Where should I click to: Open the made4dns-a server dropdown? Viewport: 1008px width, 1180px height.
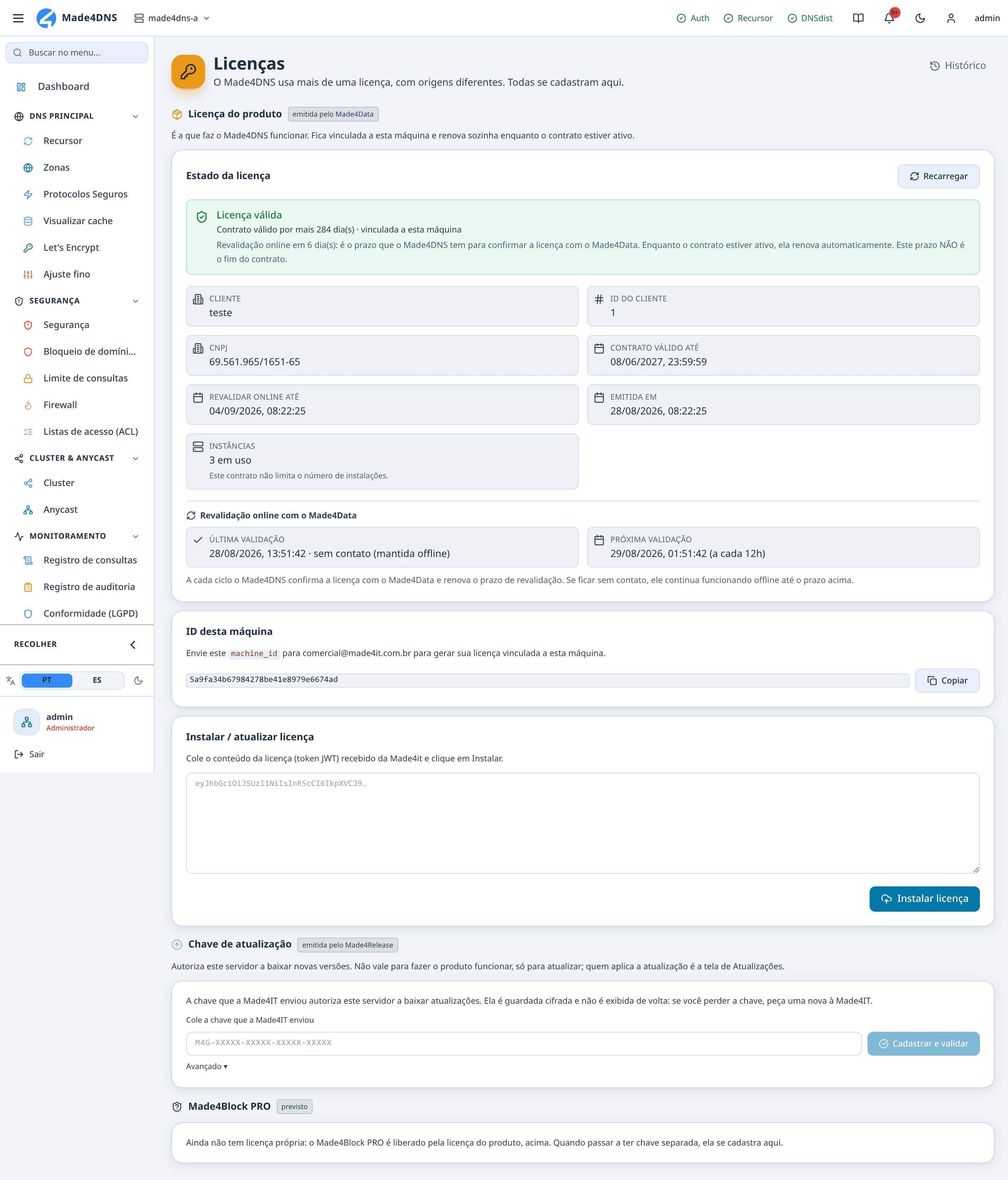tap(172, 18)
